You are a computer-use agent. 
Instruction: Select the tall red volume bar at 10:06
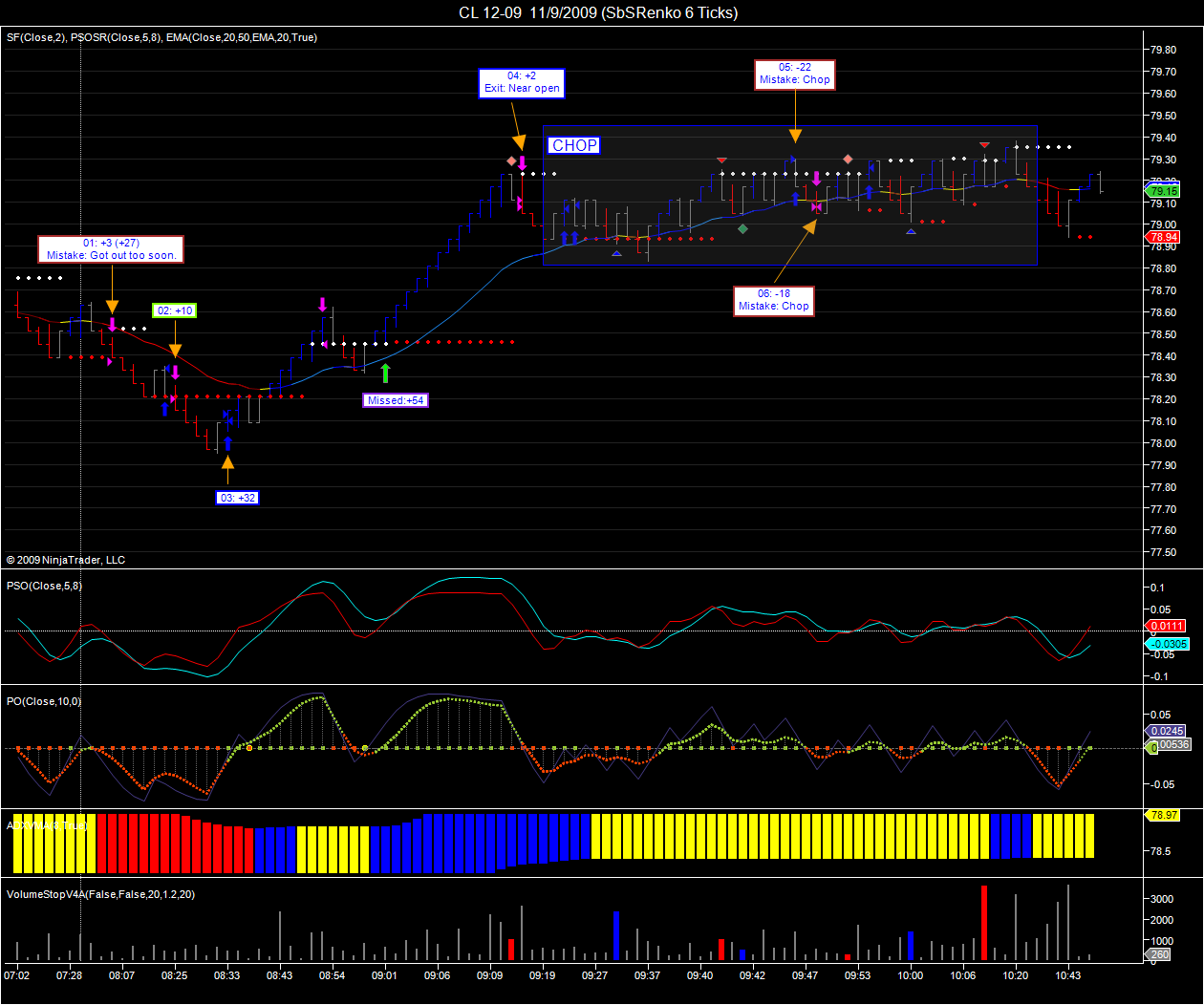984,923
